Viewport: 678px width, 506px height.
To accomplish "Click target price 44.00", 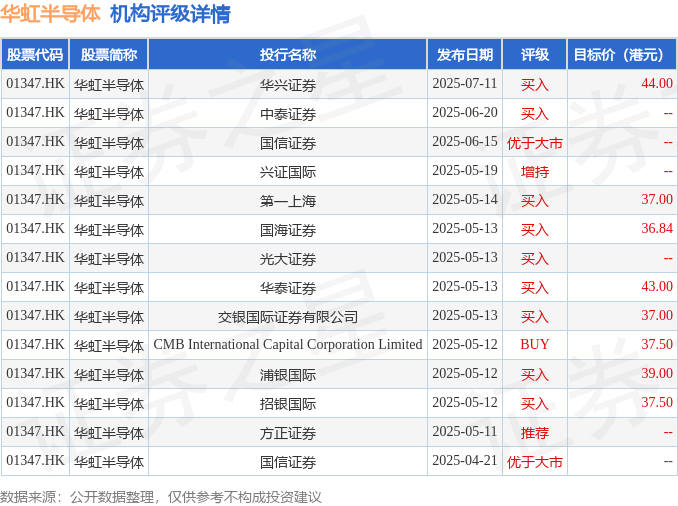I will pyautogui.click(x=657, y=83).
